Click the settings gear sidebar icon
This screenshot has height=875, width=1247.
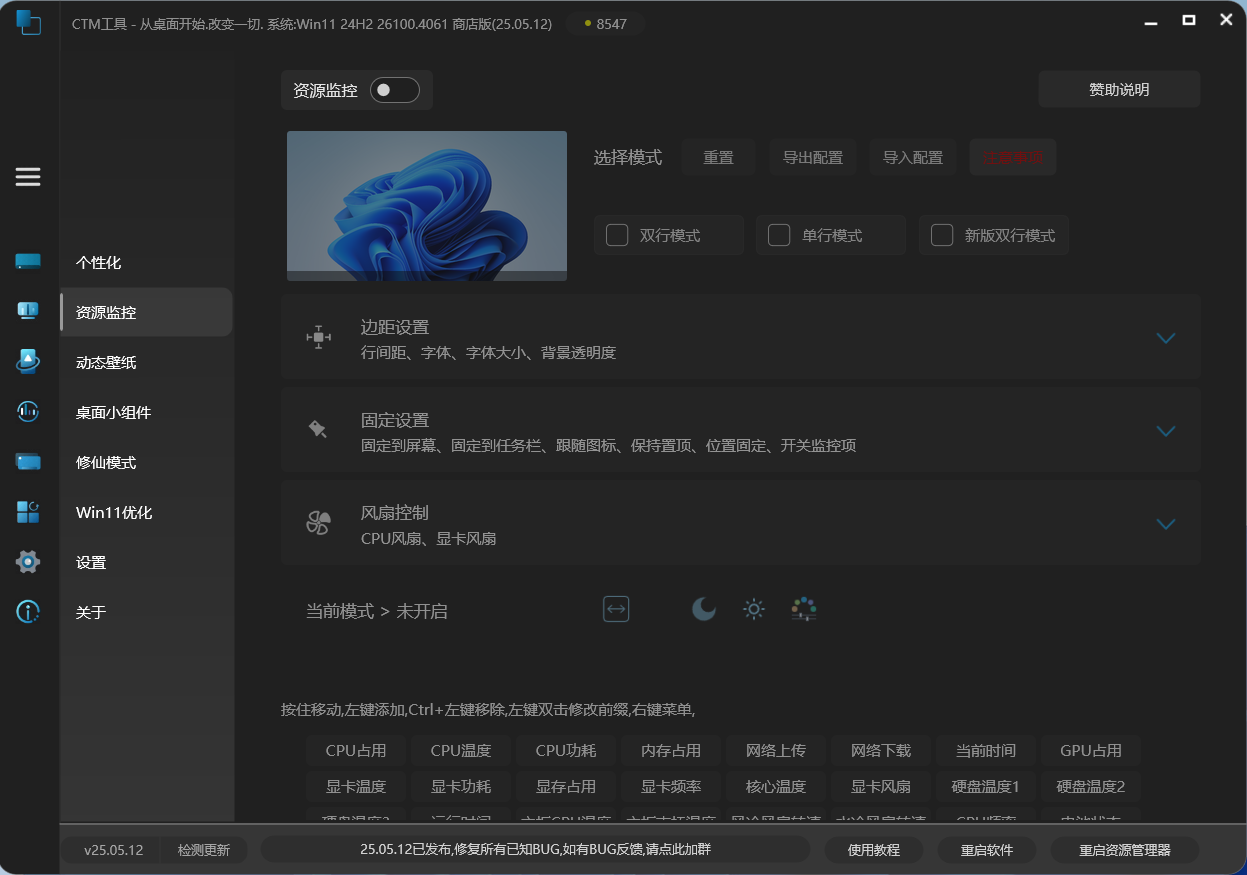28,562
